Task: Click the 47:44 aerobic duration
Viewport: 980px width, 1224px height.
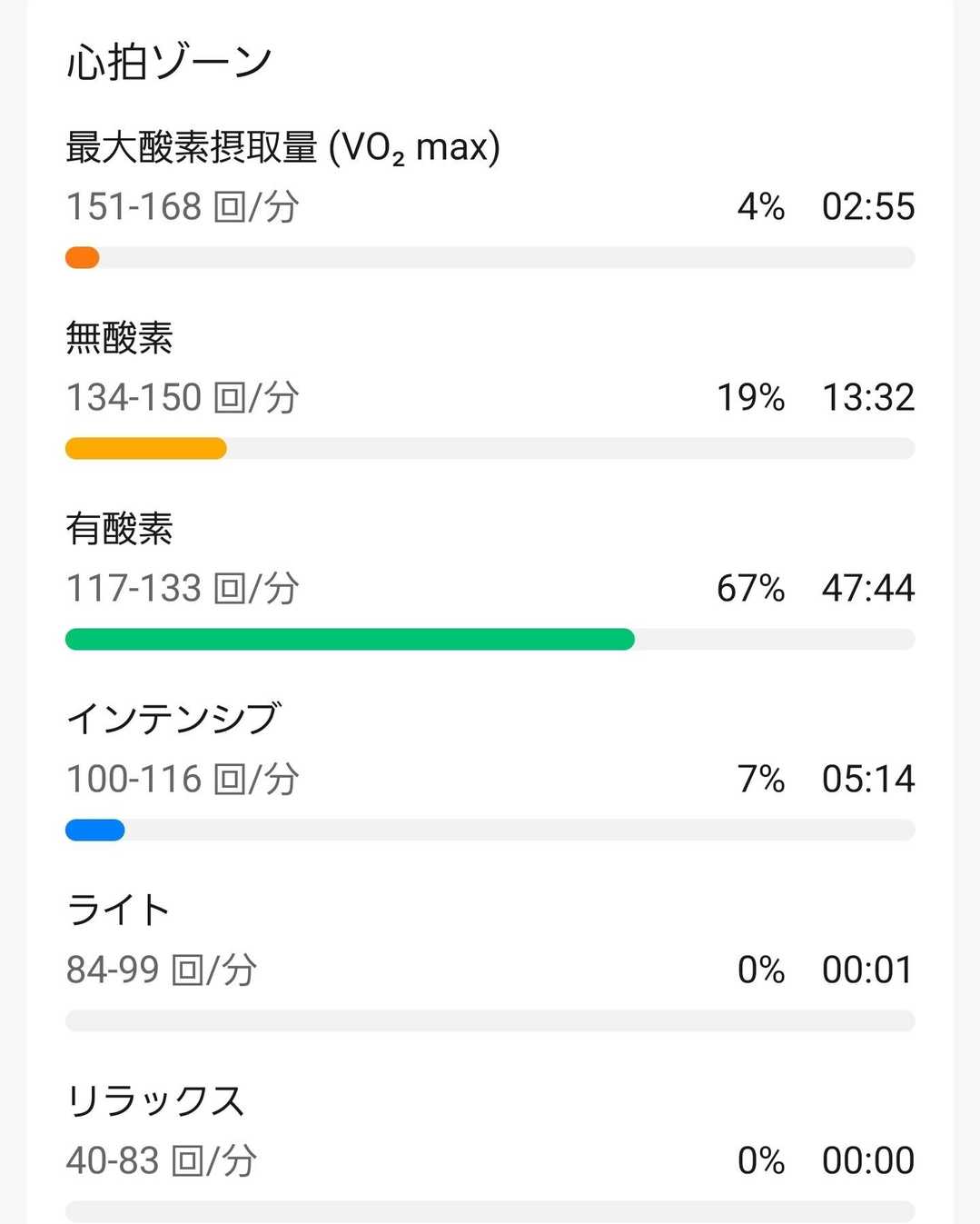Action: click(867, 589)
